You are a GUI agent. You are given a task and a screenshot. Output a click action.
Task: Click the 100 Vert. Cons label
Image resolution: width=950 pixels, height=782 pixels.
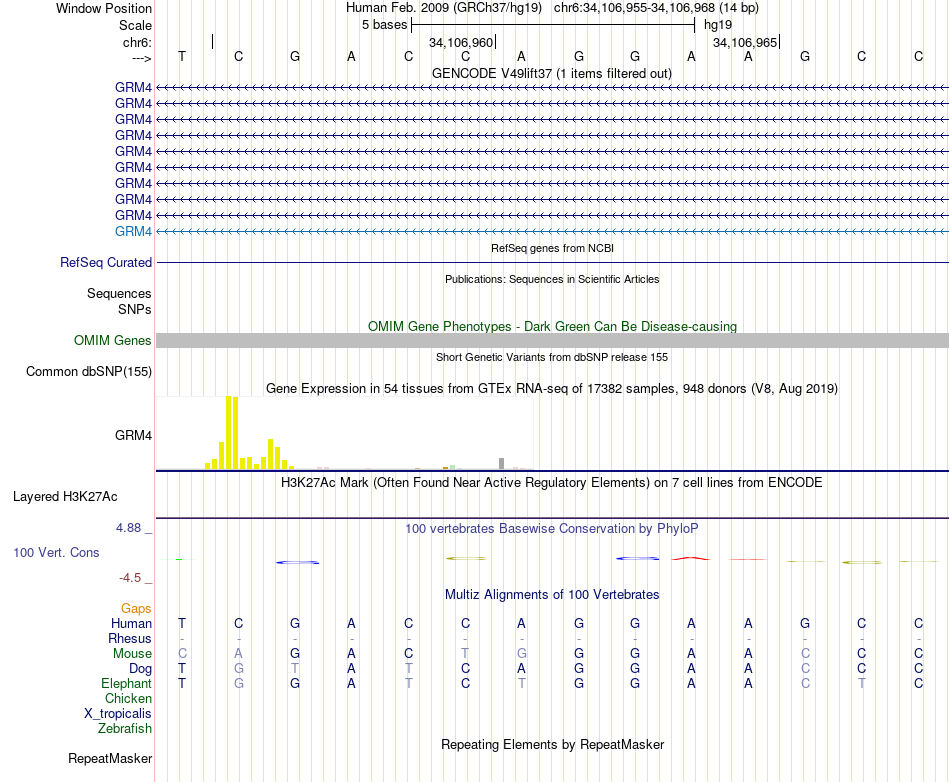click(56, 552)
